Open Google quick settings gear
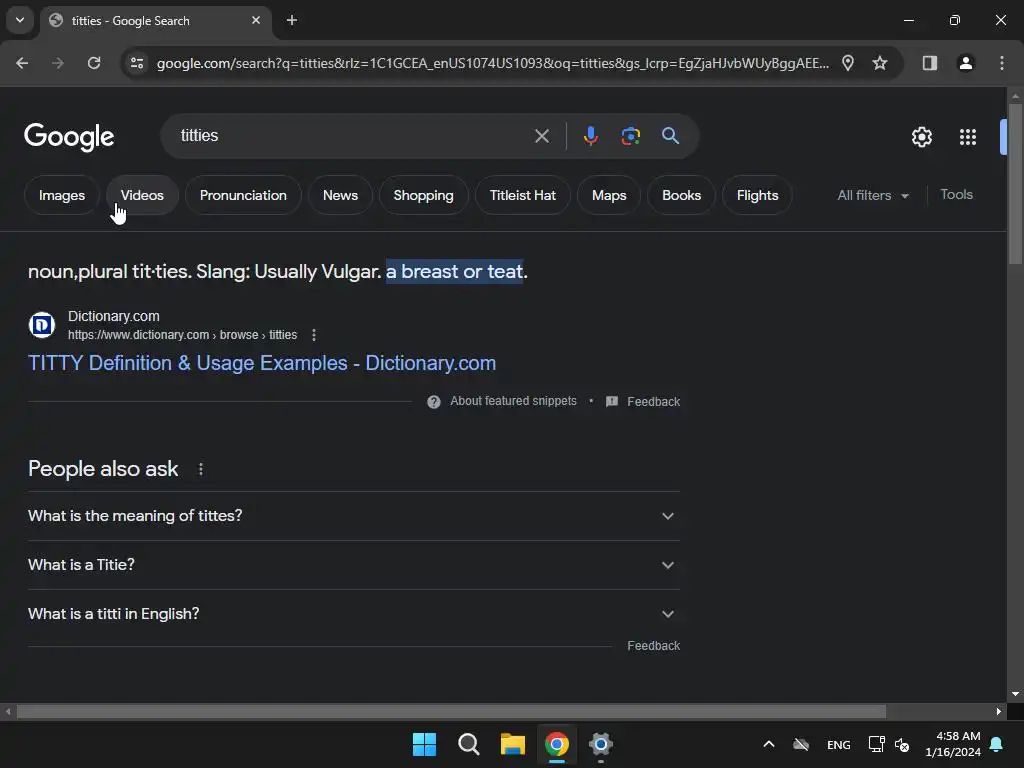Screen dimensions: 1024x768 (921, 137)
